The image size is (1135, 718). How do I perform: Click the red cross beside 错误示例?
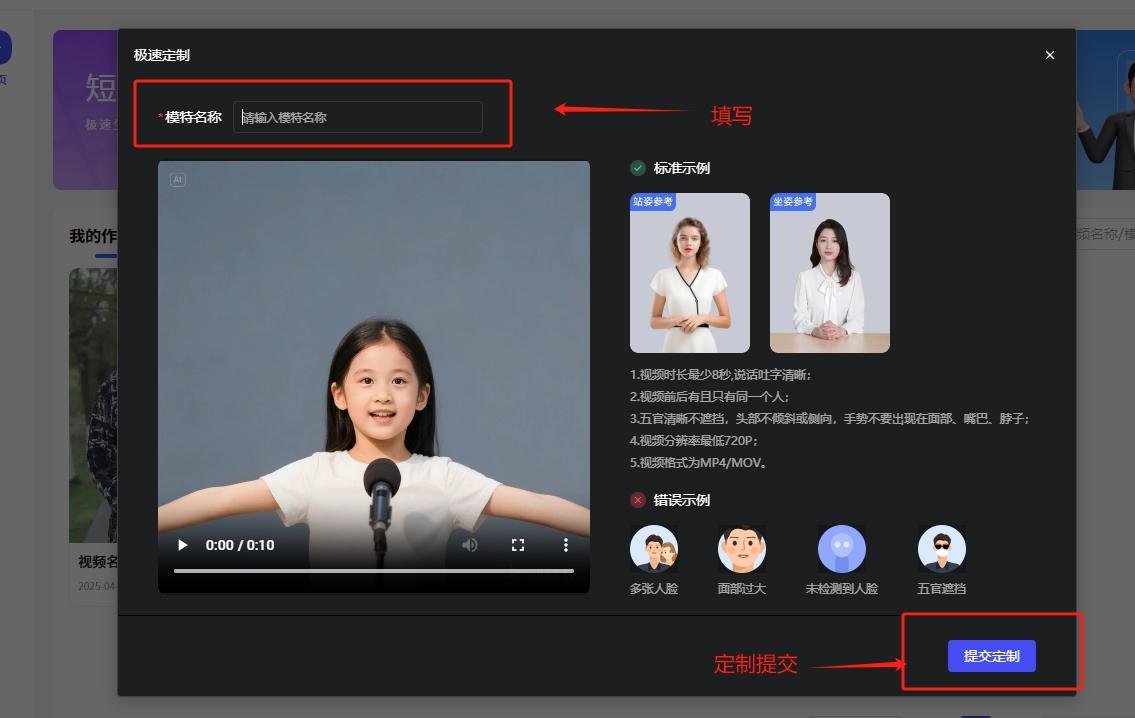[x=638, y=500]
